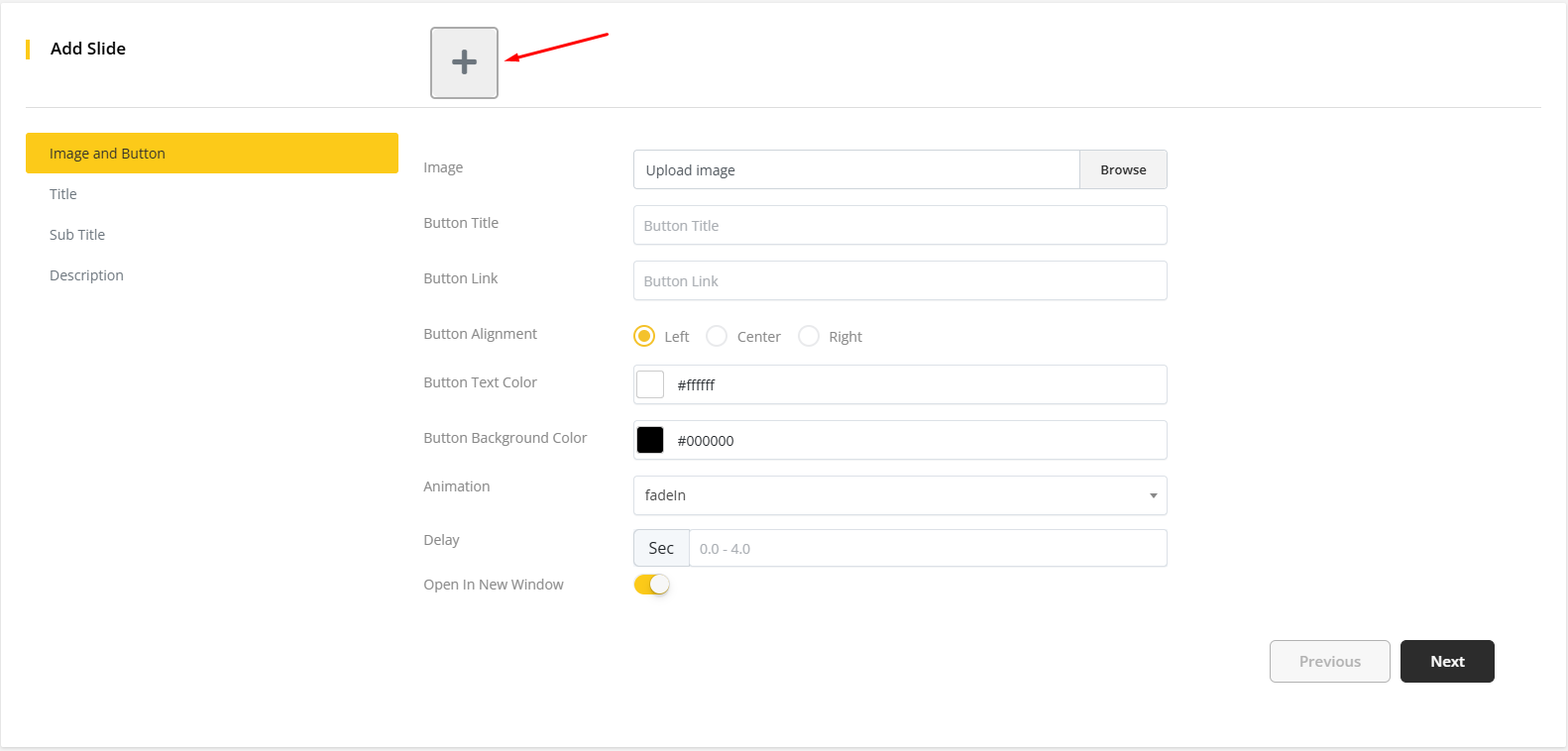Open the Animation fadeIn dropdown

tap(899, 495)
